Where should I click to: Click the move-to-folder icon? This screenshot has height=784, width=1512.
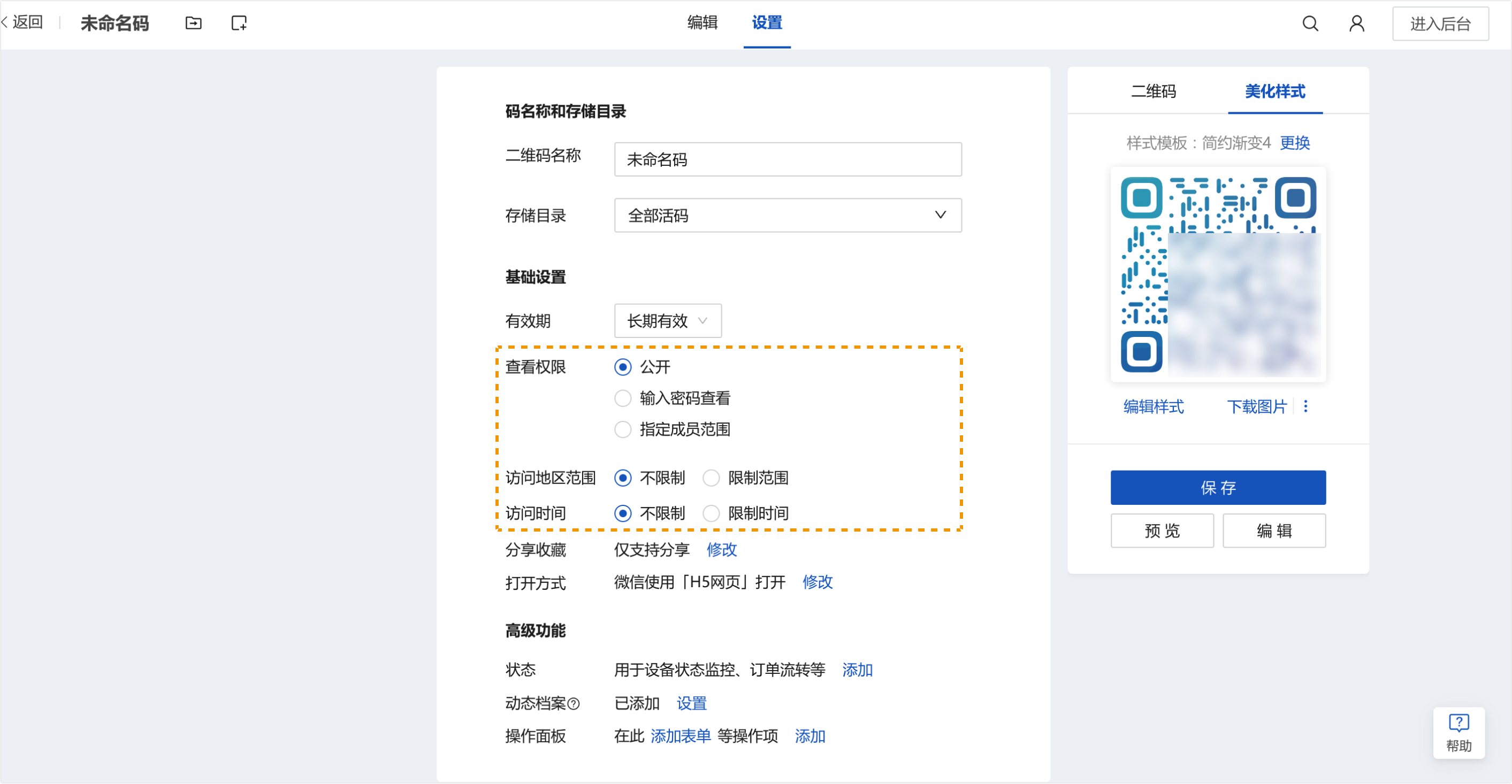tap(193, 23)
